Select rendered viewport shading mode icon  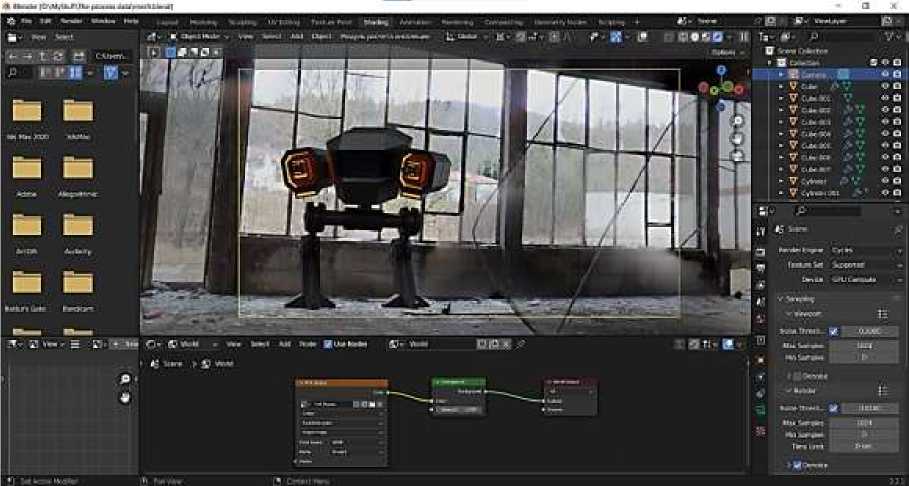(x=716, y=37)
